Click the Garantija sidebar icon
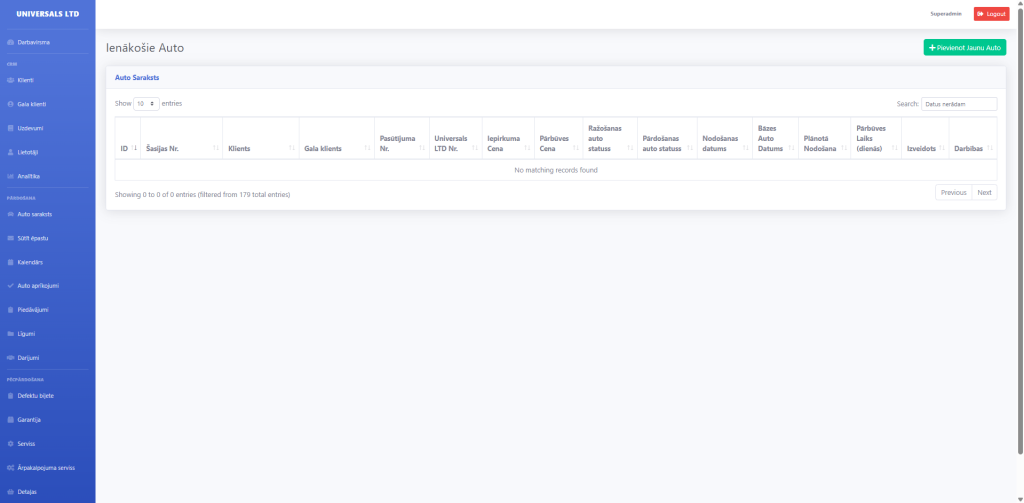Image resolution: width=1024 pixels, height=503 pixels. click(x=10, y=419)
